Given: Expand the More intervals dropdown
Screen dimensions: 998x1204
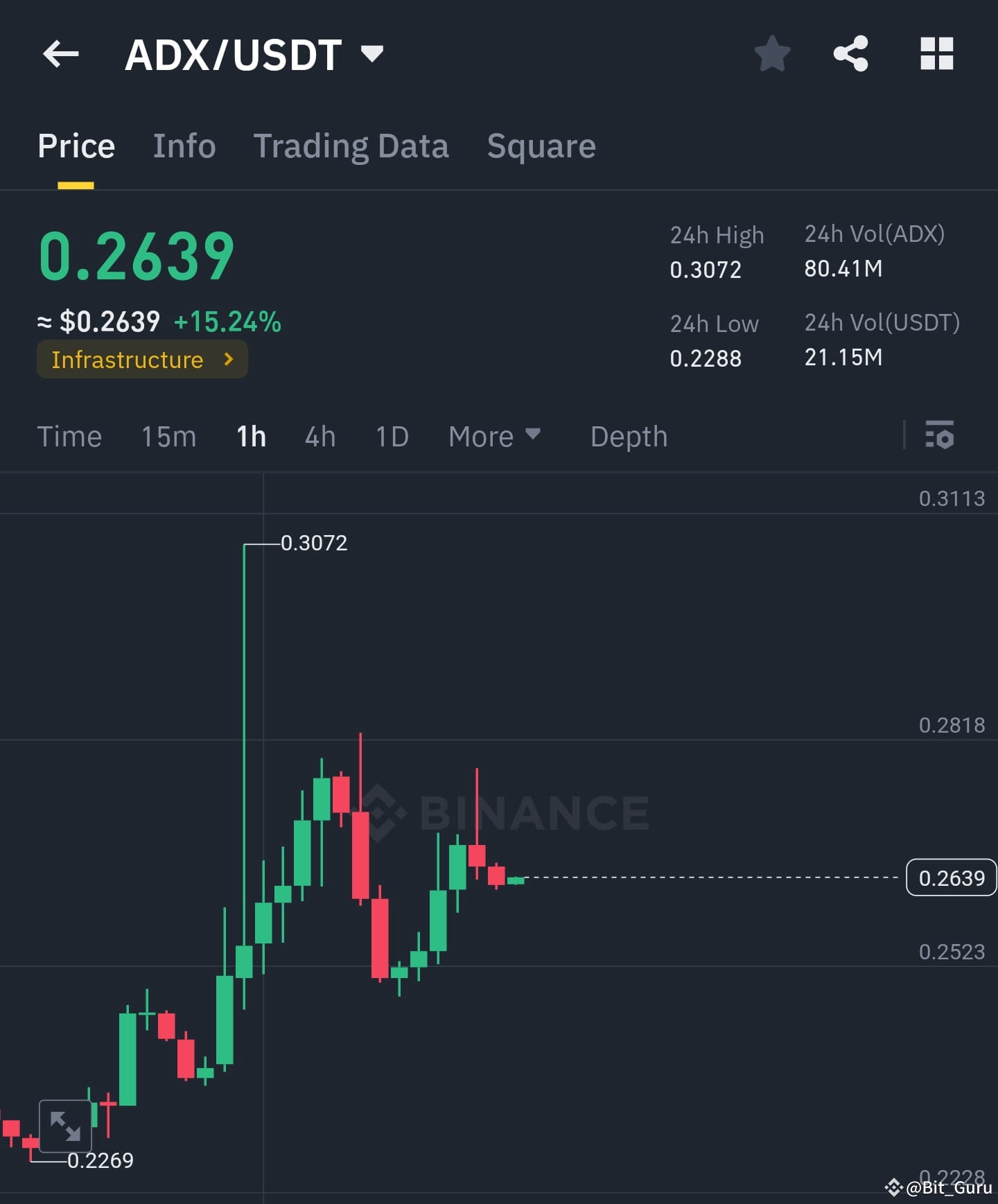Looking at the screenshot, I should [x=494, y=436].
